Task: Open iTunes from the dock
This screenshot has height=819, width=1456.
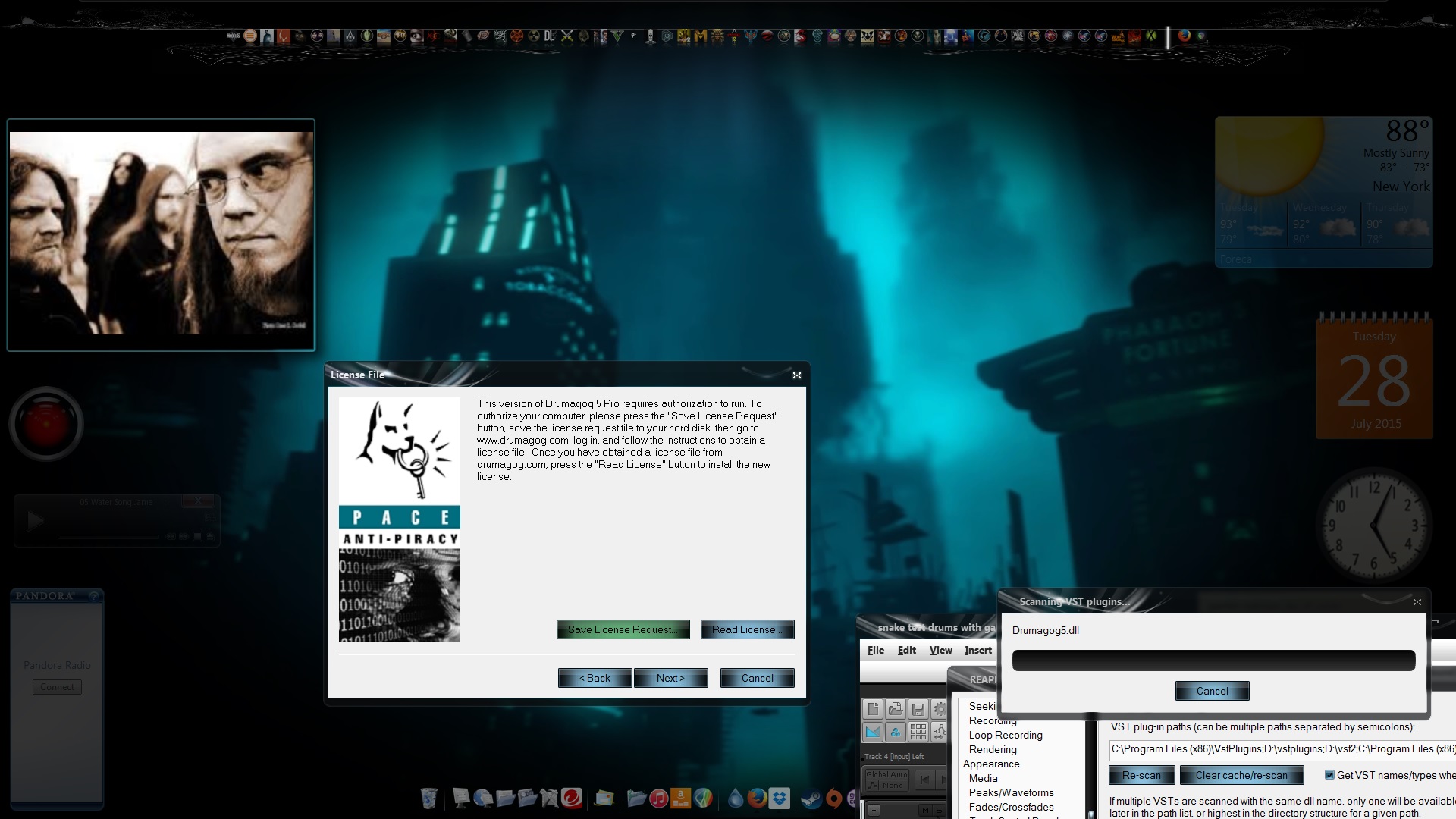Action: click(658, 798)
